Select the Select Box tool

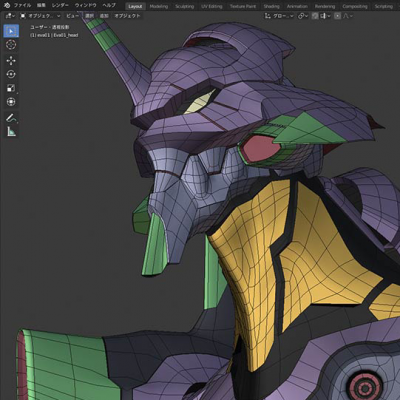11,31
